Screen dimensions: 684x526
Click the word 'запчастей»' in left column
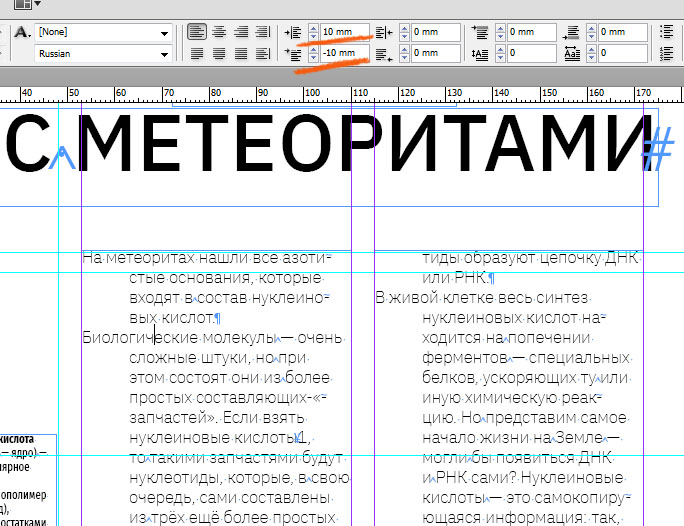[174, 418]
